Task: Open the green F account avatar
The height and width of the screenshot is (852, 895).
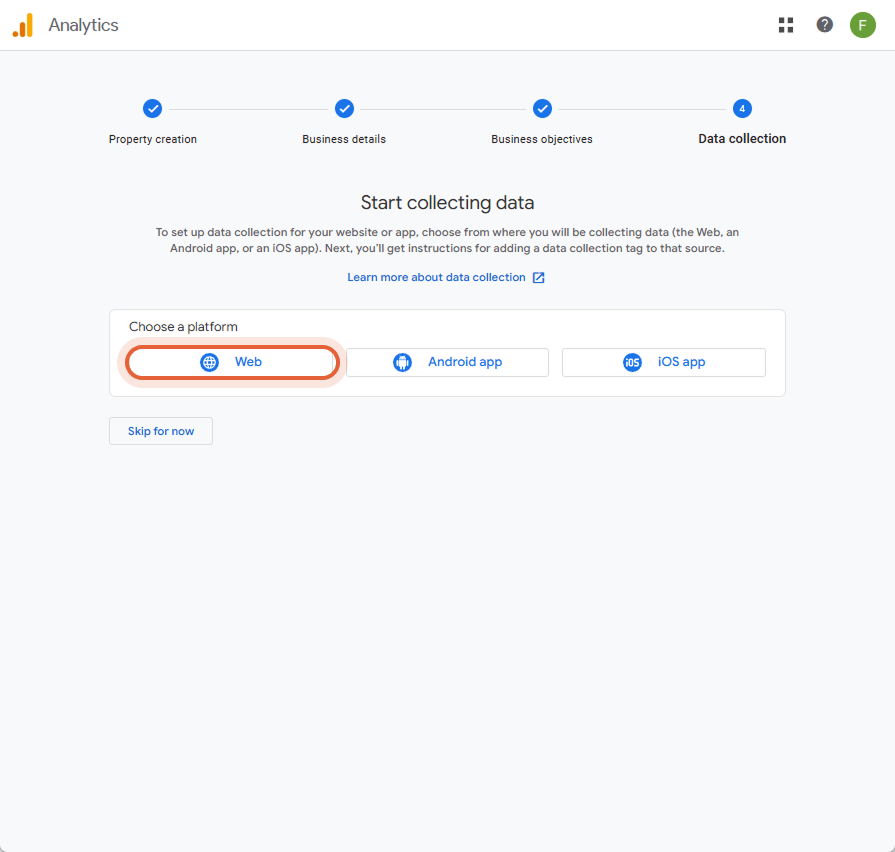Action: [862, 25]
